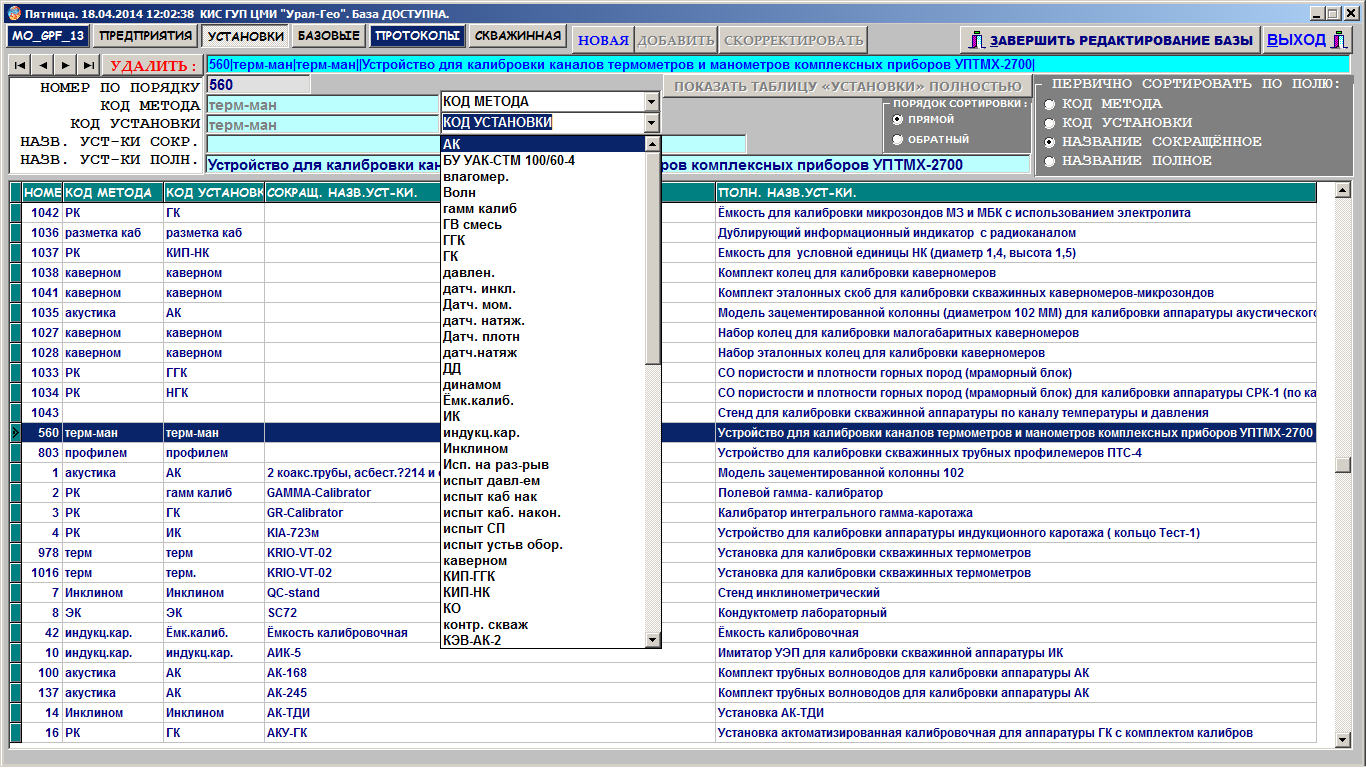Click the ПОЛН. НАЗВ.УСТ-КИ. column header

(x=1016, y=192)
